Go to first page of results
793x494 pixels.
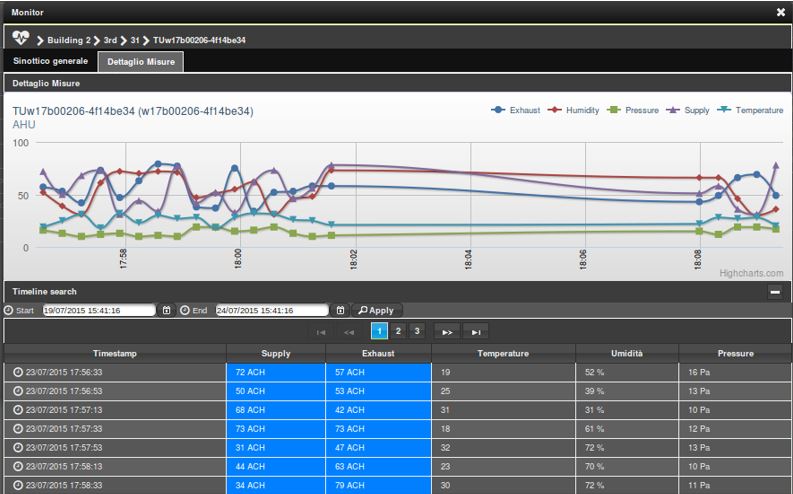(x=321, y=332)
